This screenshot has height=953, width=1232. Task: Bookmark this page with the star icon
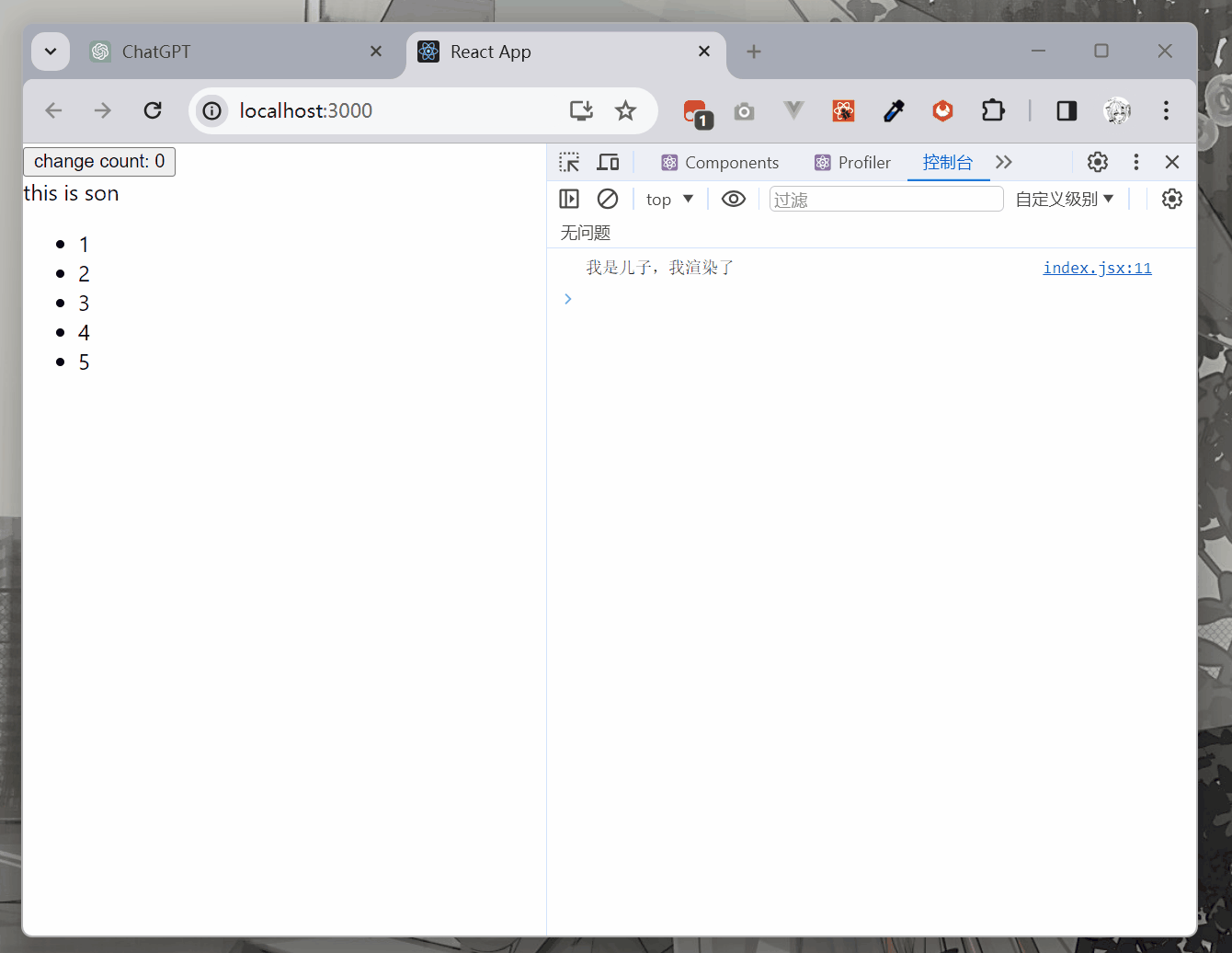tap(625, 111)
